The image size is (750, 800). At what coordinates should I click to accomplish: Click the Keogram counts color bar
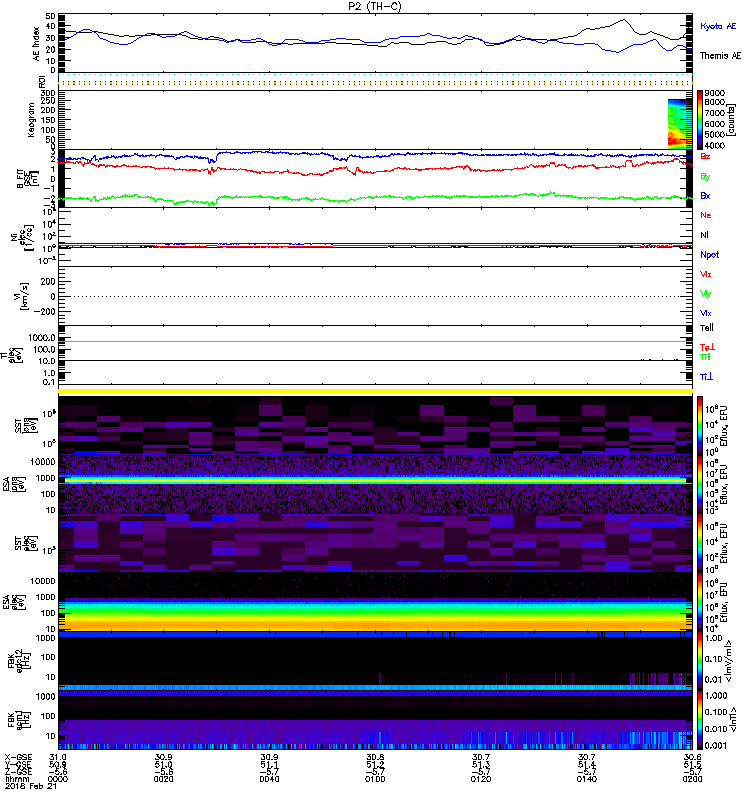[x=700, y=119]
